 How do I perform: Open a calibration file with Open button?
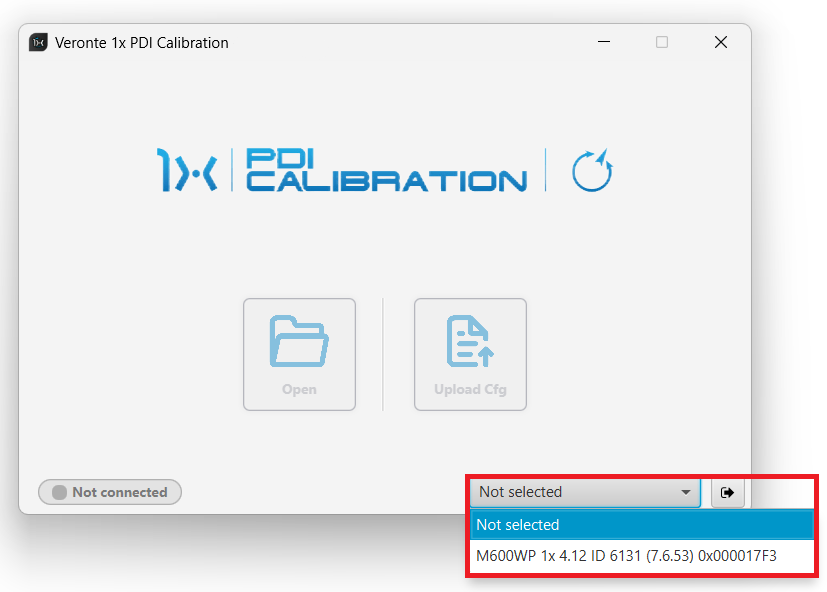click(x=299, y=354)
